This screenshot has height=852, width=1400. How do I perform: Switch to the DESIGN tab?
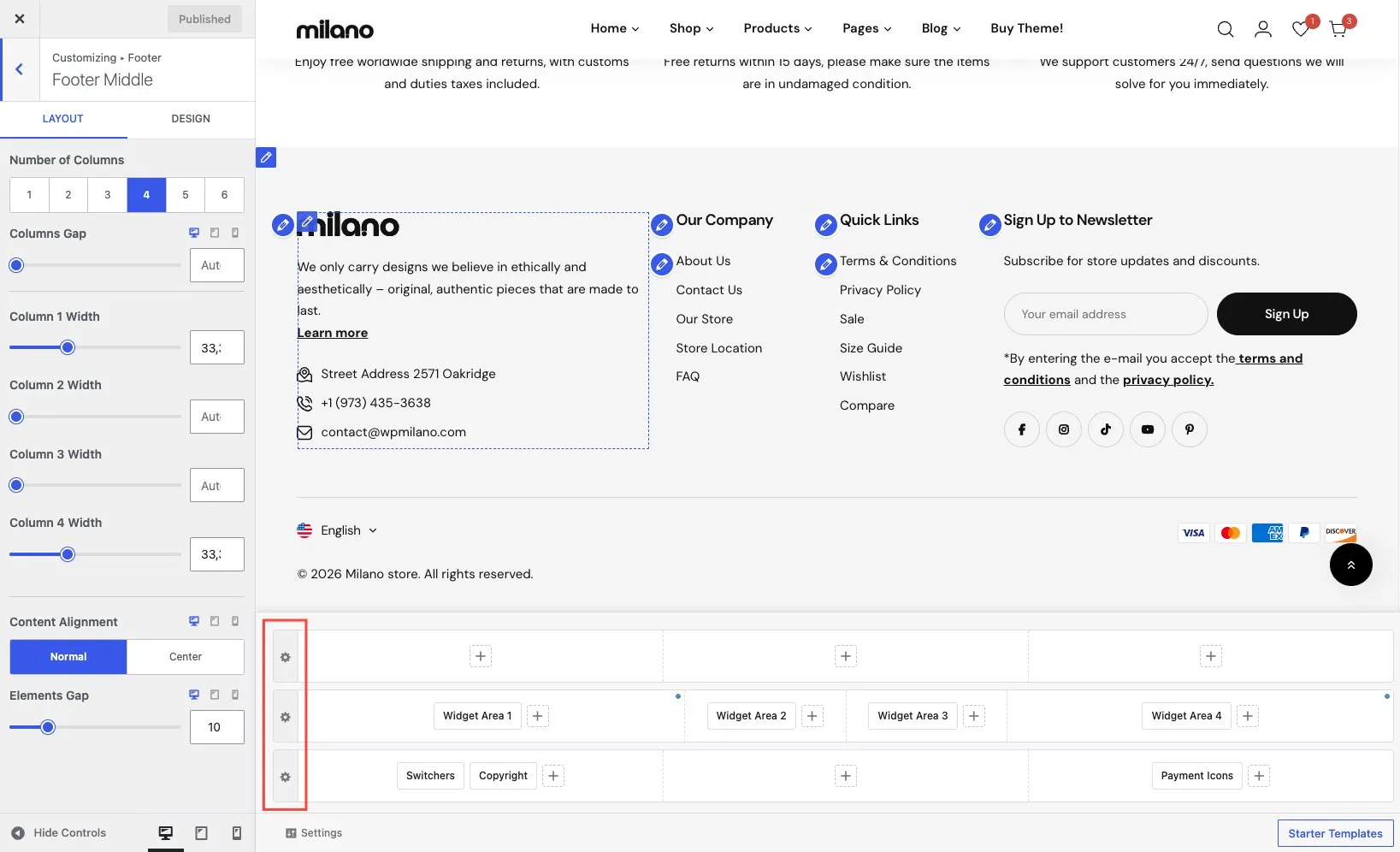191,119
